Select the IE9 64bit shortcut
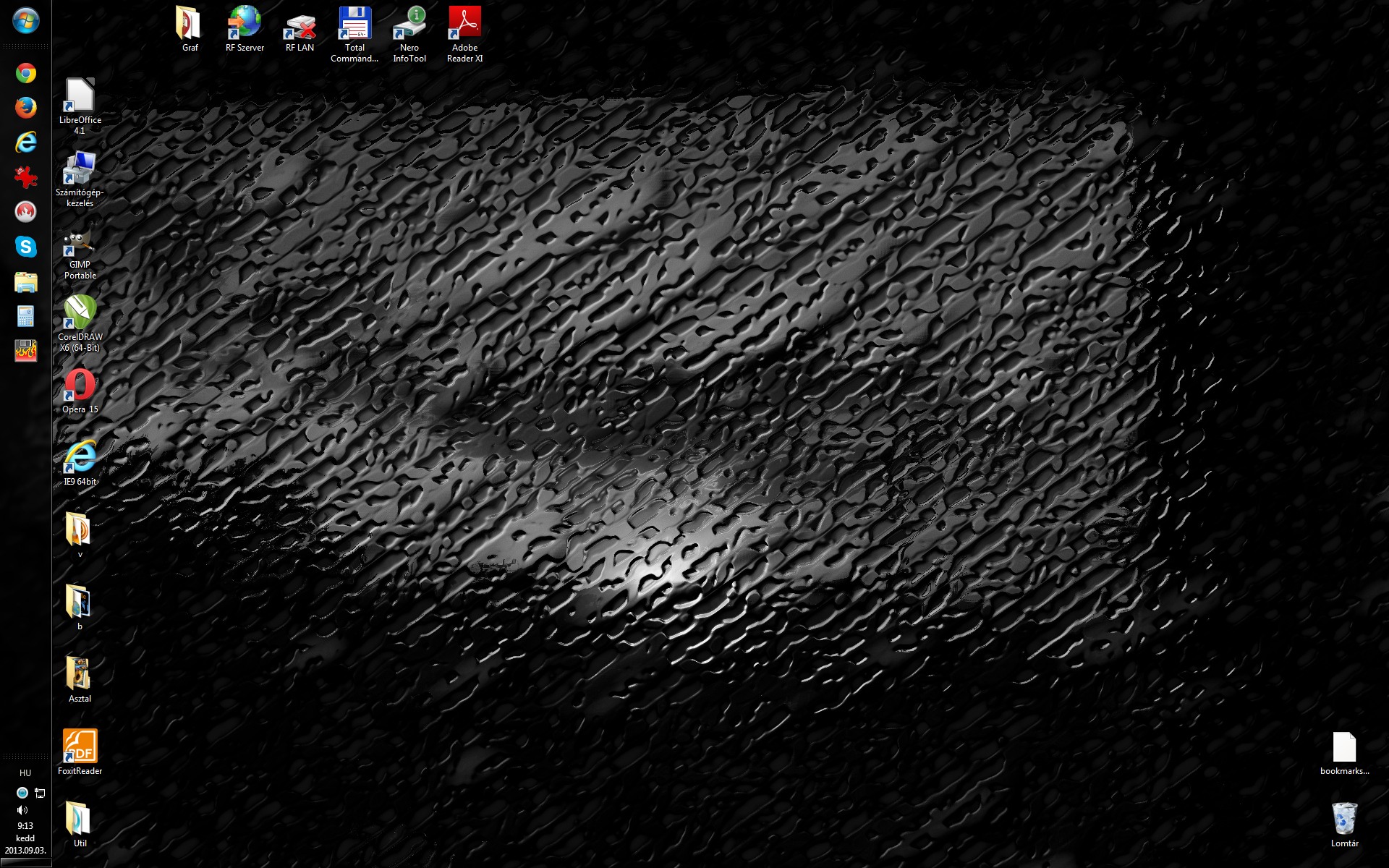Viewport: 1389px width, 868px height. pyautogui.click(x=80, y=463)
